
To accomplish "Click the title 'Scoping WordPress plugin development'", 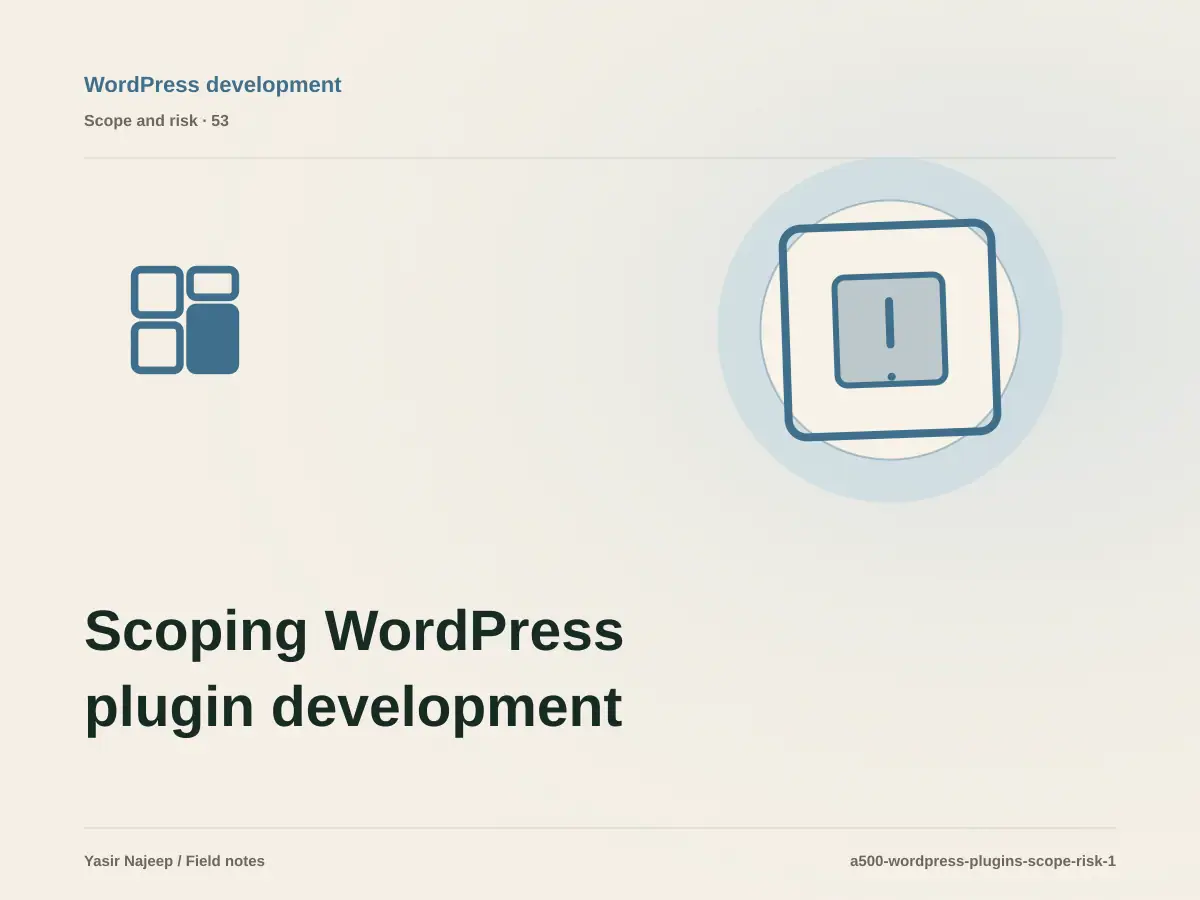I will (x=354, y=669).
